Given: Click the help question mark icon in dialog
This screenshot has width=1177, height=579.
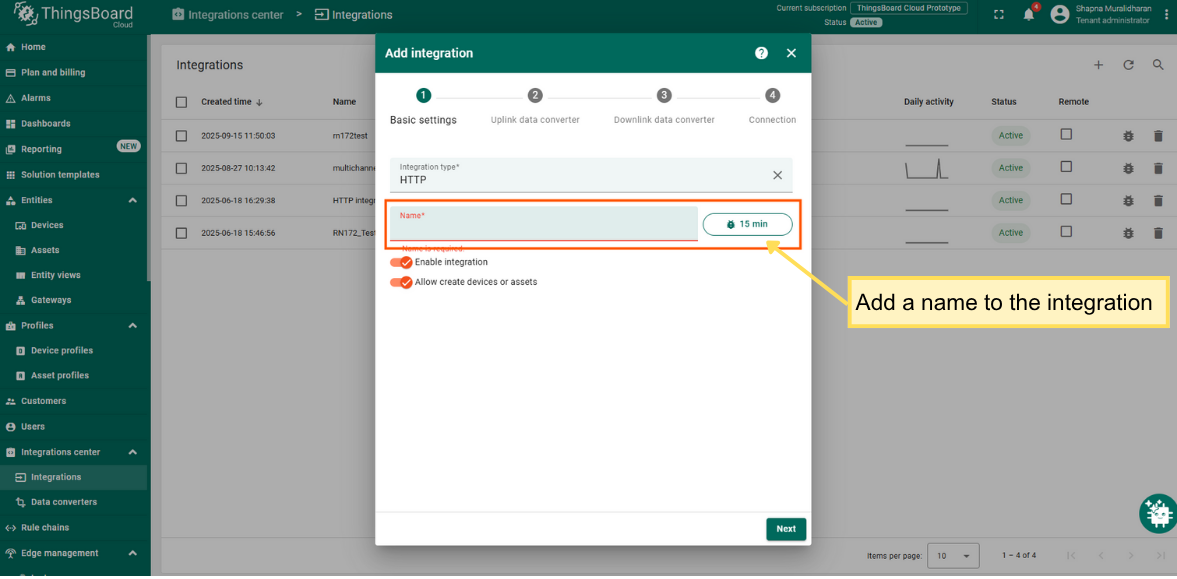Looking at the screenshot, I should point(761,53).
